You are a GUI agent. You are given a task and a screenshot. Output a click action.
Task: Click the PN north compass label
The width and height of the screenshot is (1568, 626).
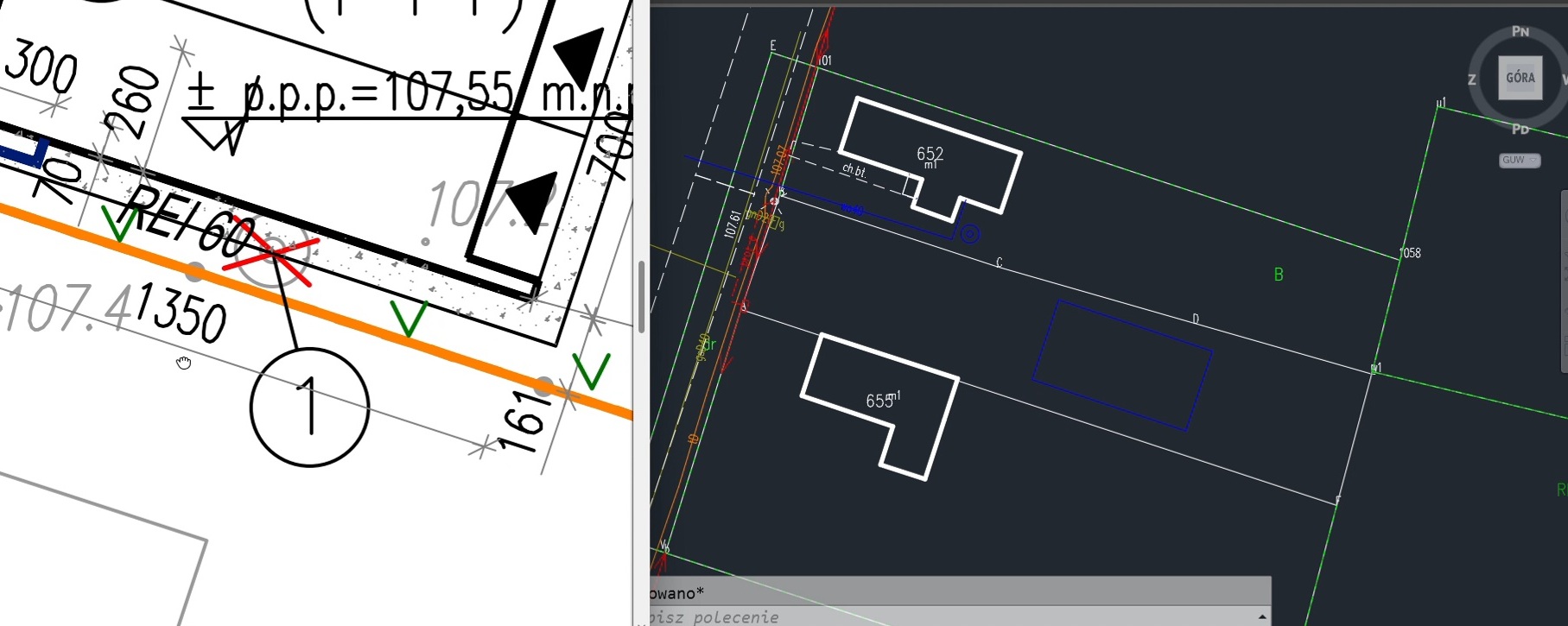click(1520, 31)
